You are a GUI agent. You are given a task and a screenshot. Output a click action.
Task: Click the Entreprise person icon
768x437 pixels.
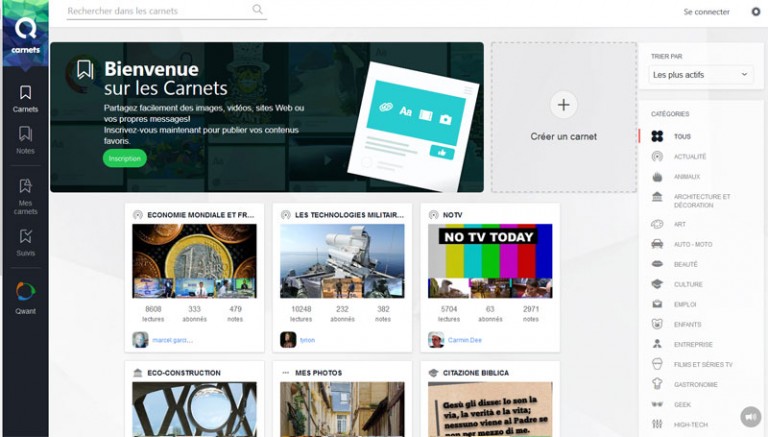point(657,344)
